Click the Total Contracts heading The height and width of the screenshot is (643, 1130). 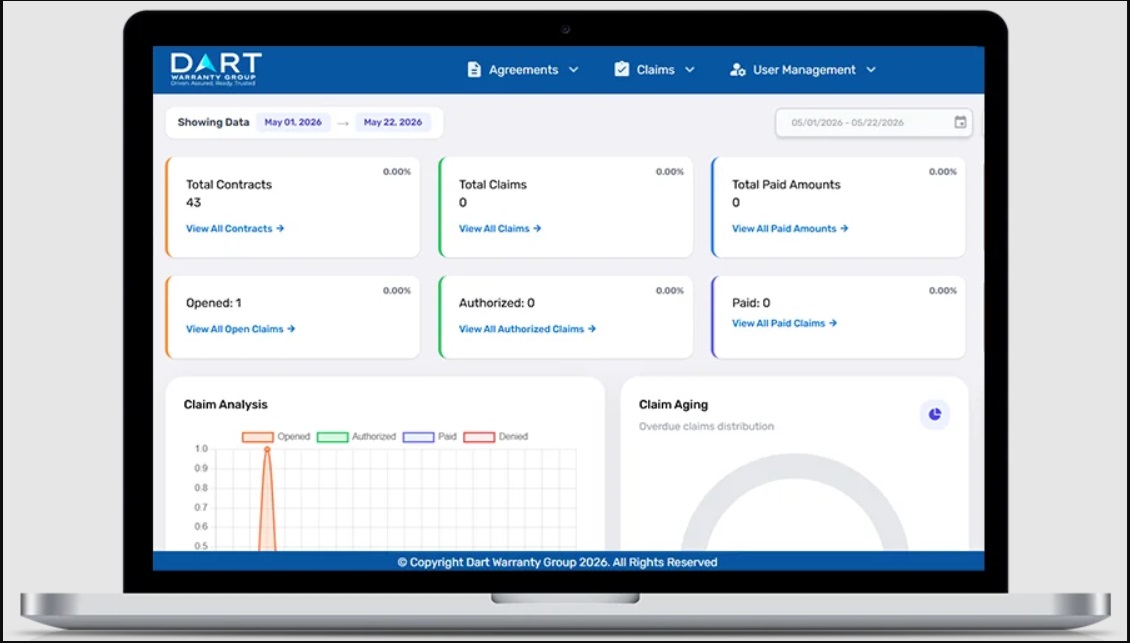(x=229, y=185)
